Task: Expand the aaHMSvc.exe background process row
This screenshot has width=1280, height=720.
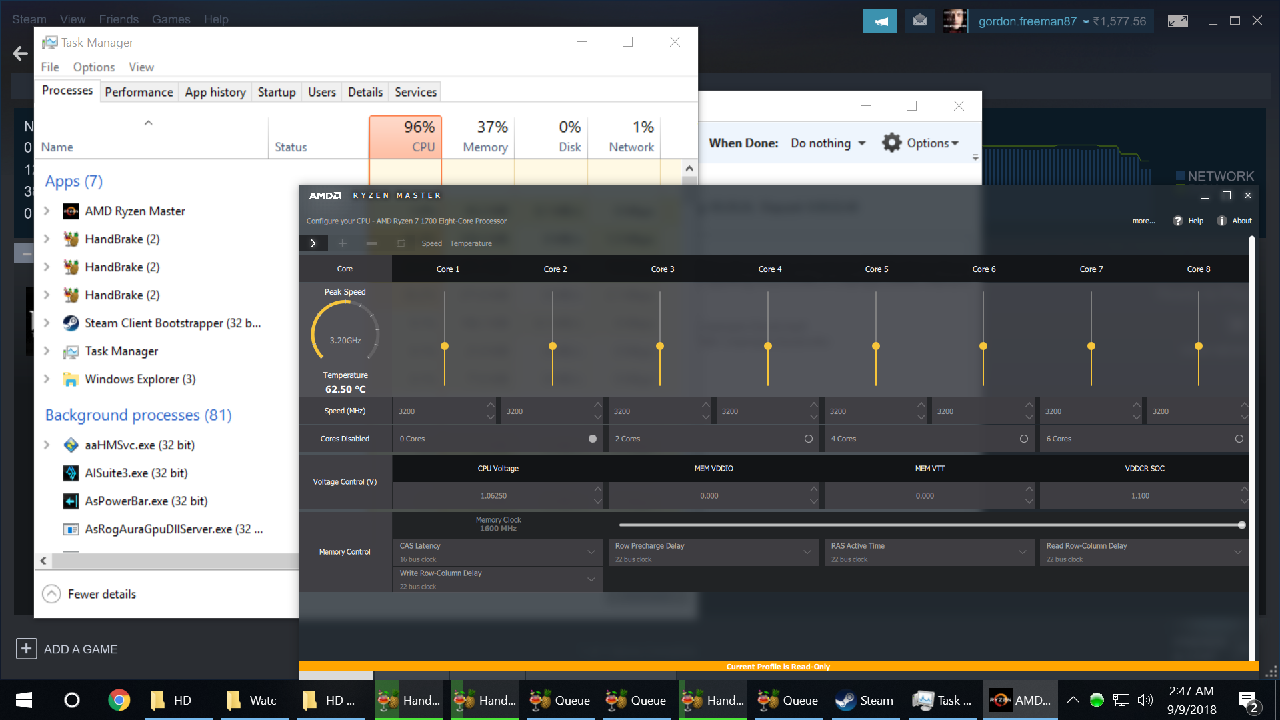Action: 47,445
